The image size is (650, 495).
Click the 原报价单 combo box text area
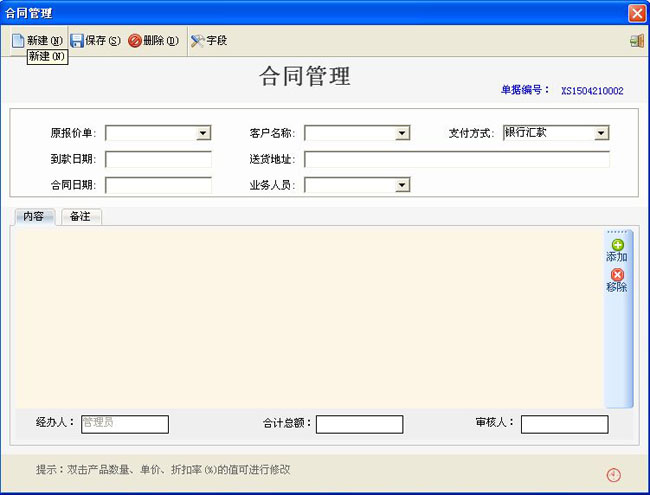coord(151,133)
